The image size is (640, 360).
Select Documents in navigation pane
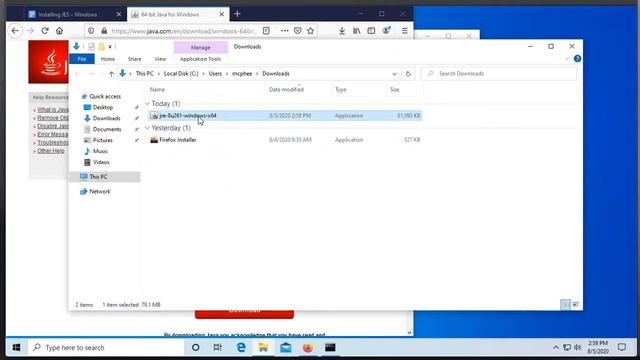(x=107, y=129)
